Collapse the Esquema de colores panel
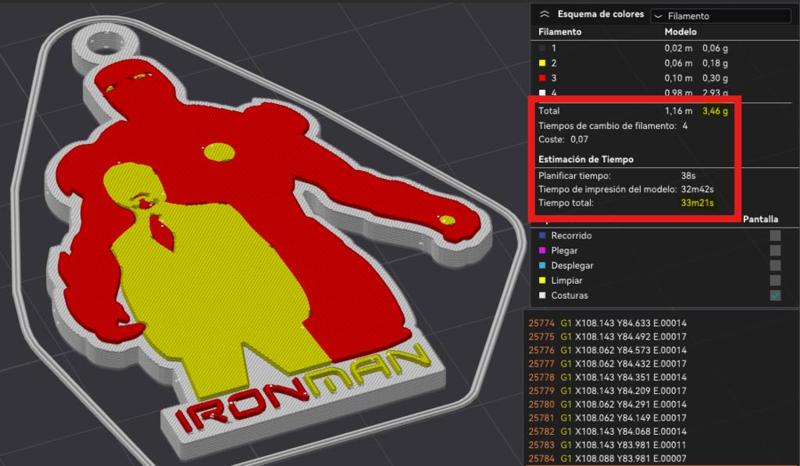 point(544,15)
